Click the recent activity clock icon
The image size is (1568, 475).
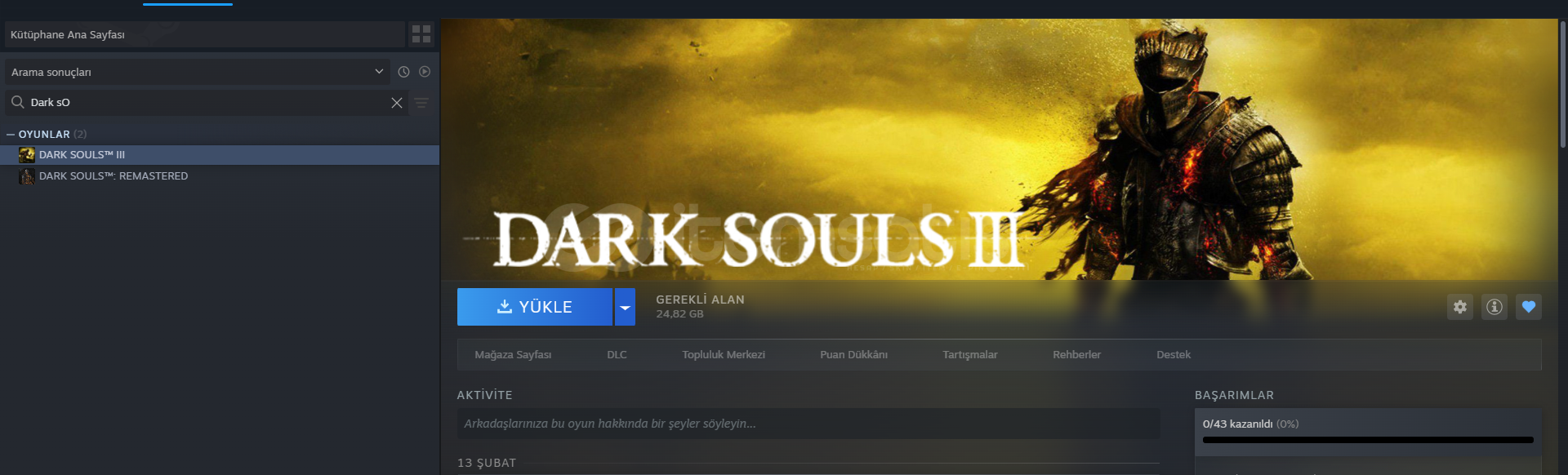403,72
